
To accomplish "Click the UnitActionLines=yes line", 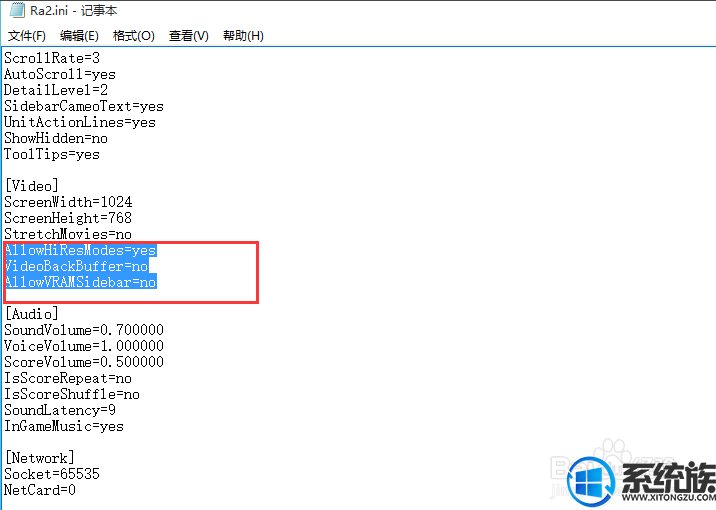I will [x=80, y=122].
